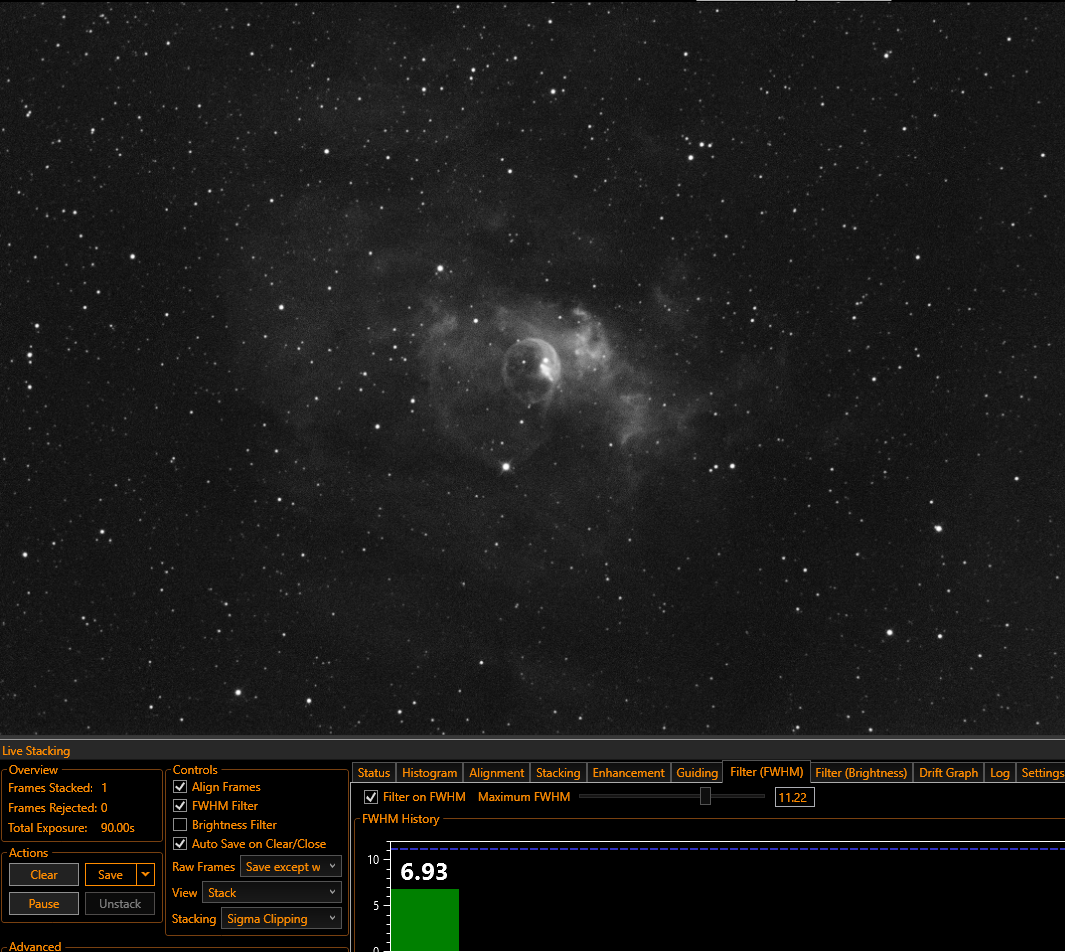The width and height of the screenshot is (1065, 952).
Task: Open the Guiding tab
Action: point(697,773)
